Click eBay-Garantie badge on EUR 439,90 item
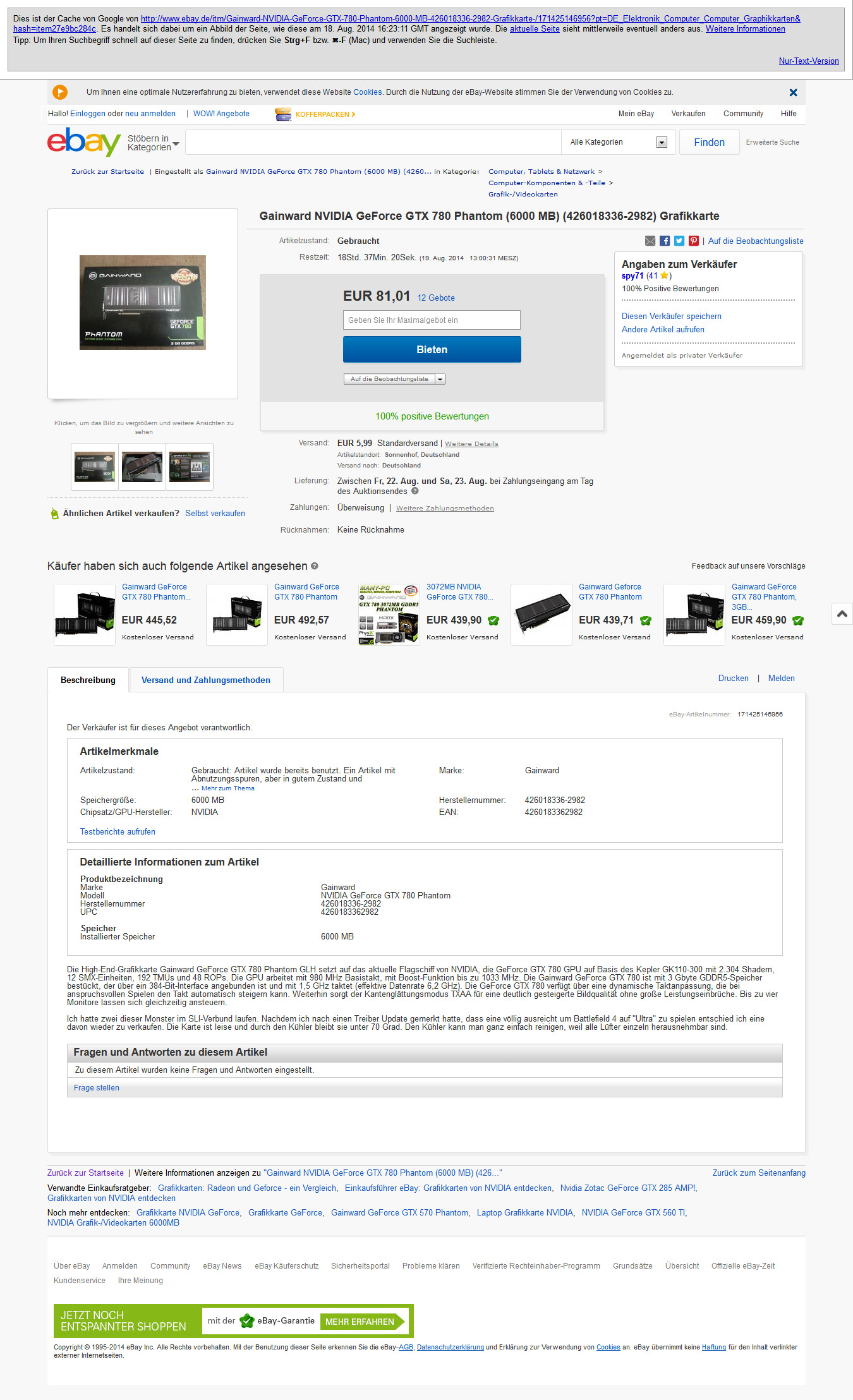The height and width of the screenshot is (1400, 853). pyautogui.click(x=493, y=620)
